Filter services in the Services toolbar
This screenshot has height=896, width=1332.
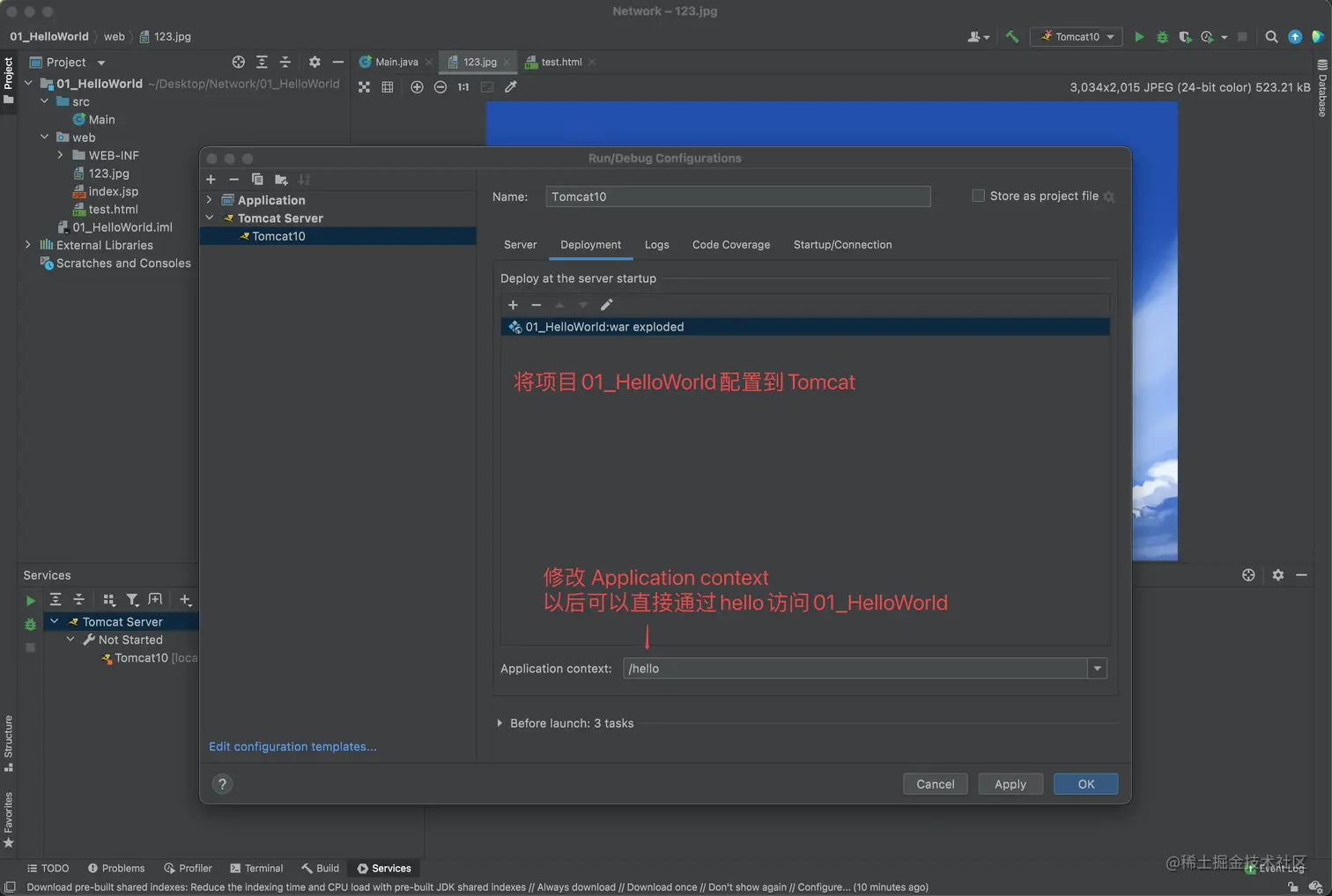tap(132, 600)
